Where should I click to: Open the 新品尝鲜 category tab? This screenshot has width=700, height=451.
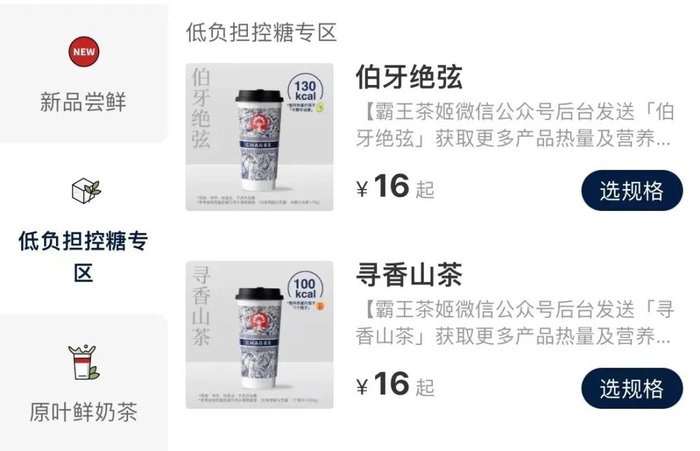83,74
